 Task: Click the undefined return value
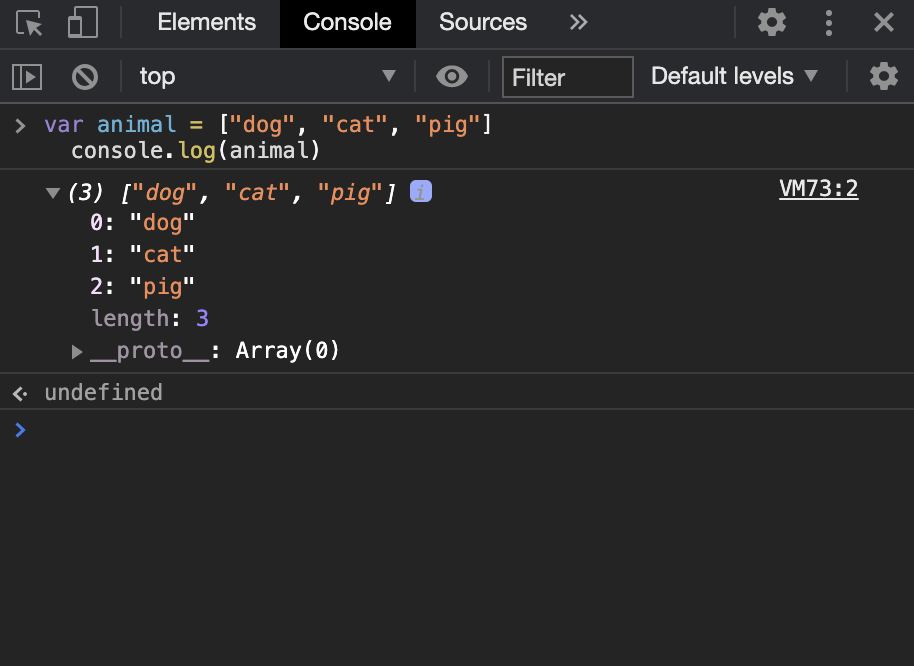[x=104, y=392]
